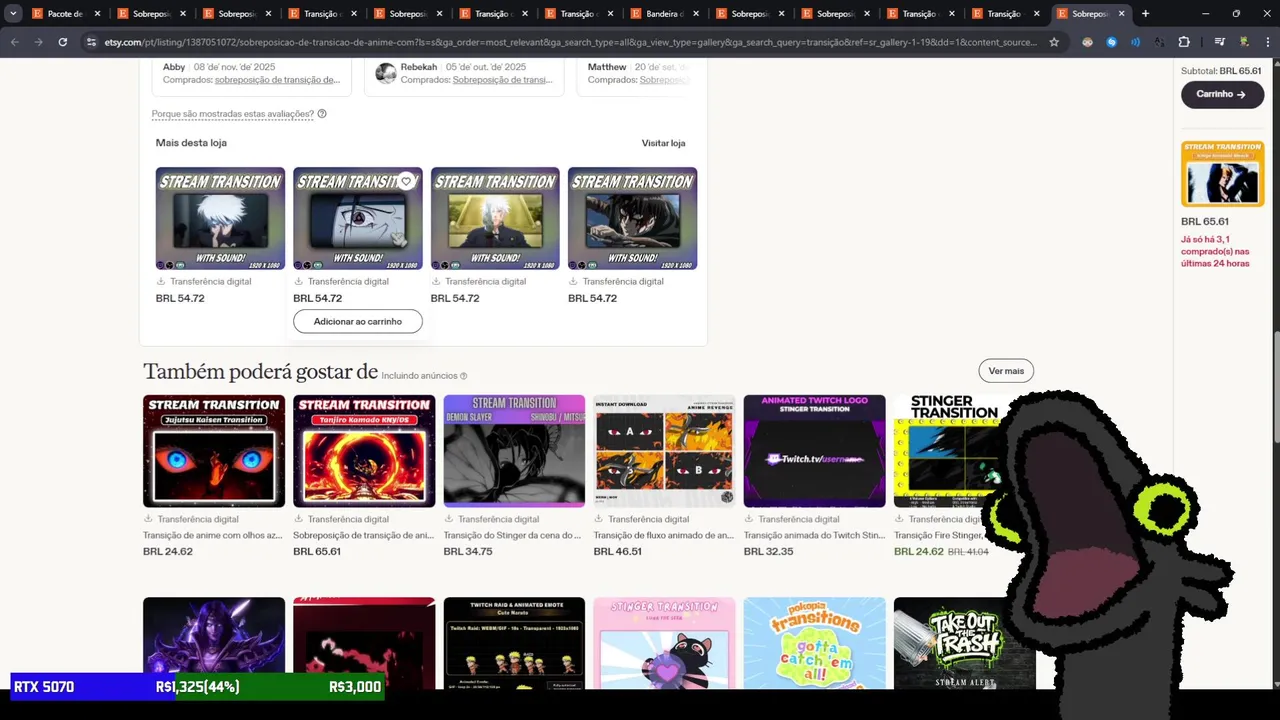This screenshot has height=720, width=1280.
Task: Open 'Transição animada do Twitch Stin...' title
Action: 814,535
